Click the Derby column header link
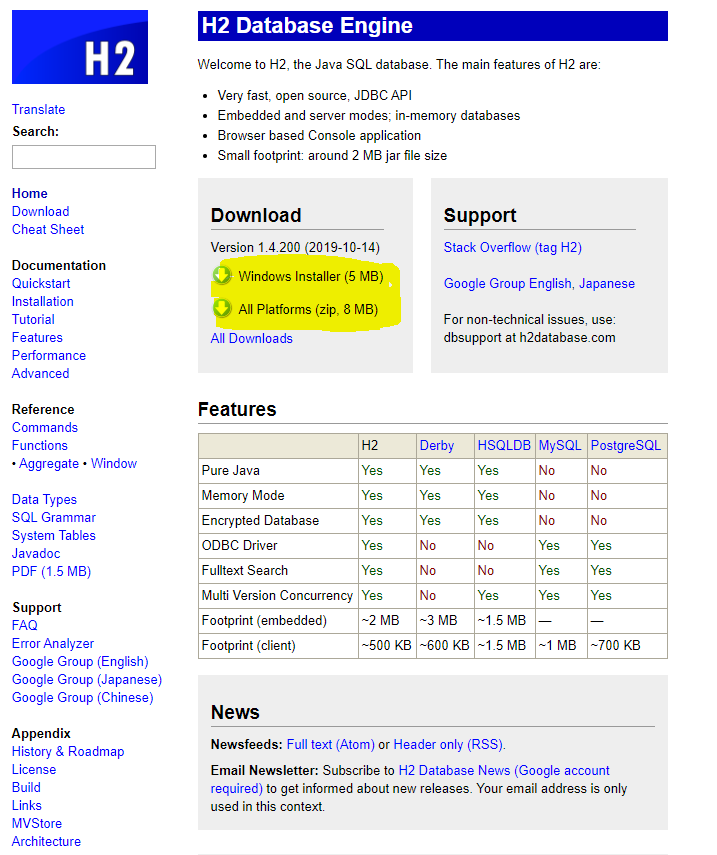Screen dimensions: 717x855 [436, 445]
